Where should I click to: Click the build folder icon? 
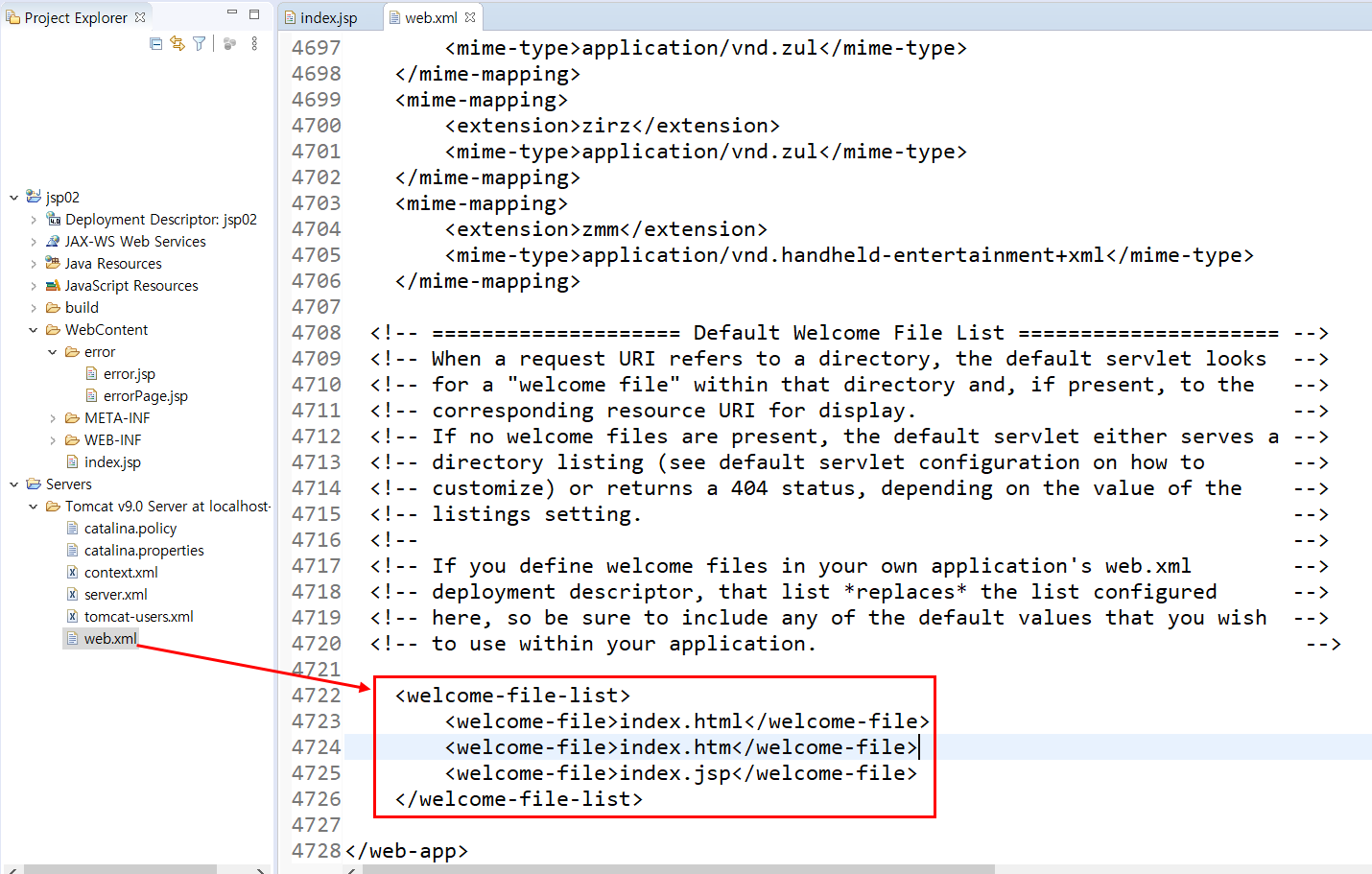click(54, 308)
